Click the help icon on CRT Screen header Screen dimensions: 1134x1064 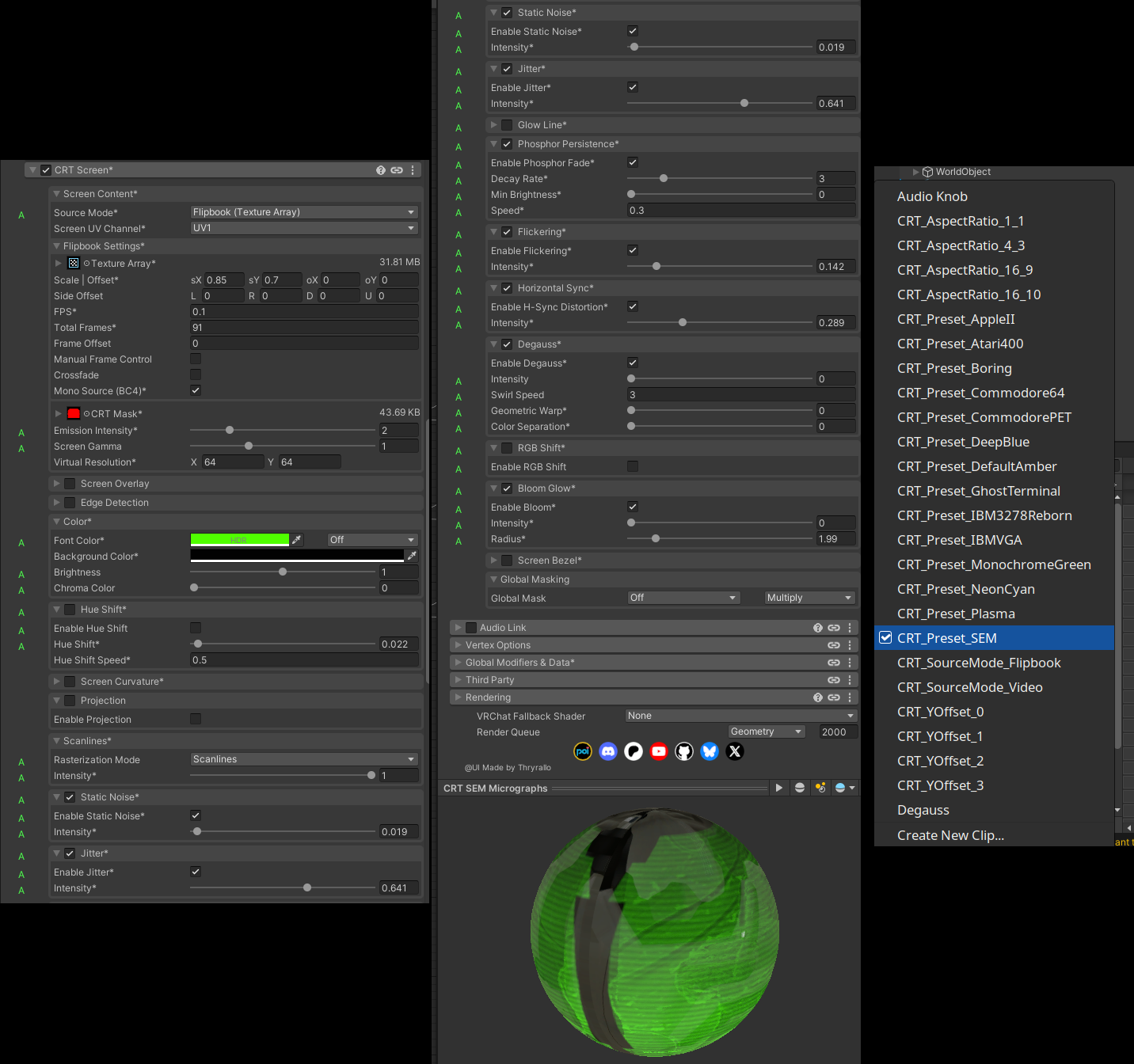click(x=381, y=170)
